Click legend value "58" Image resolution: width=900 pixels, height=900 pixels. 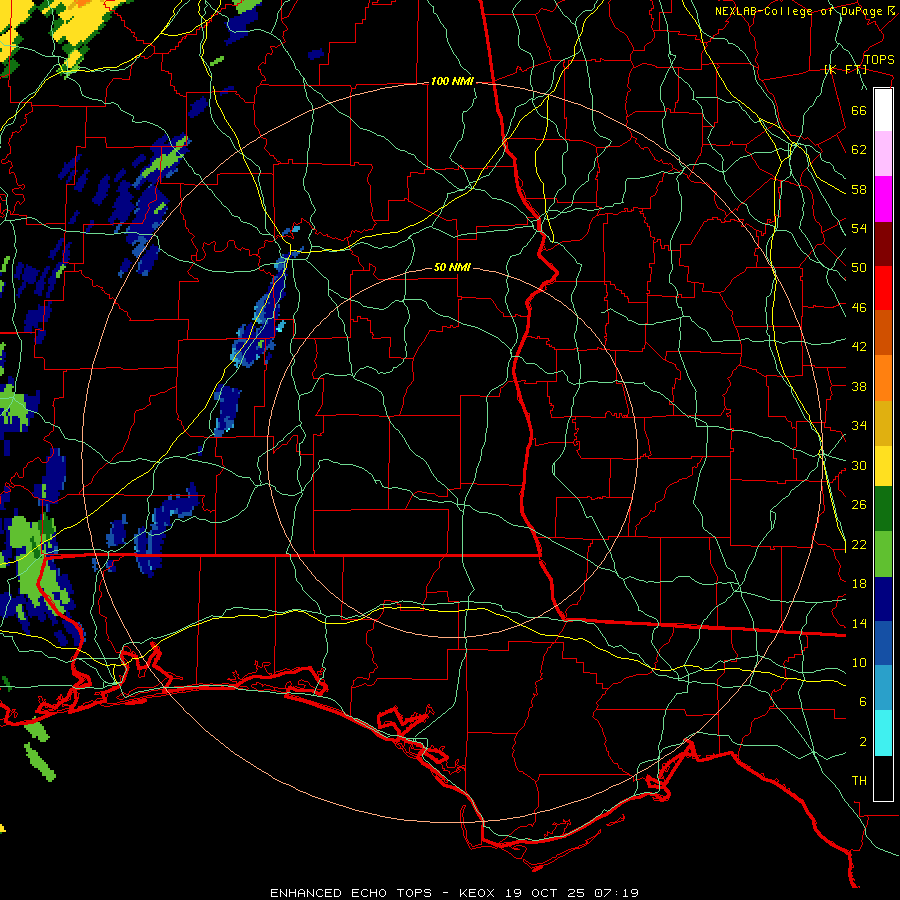859,189
